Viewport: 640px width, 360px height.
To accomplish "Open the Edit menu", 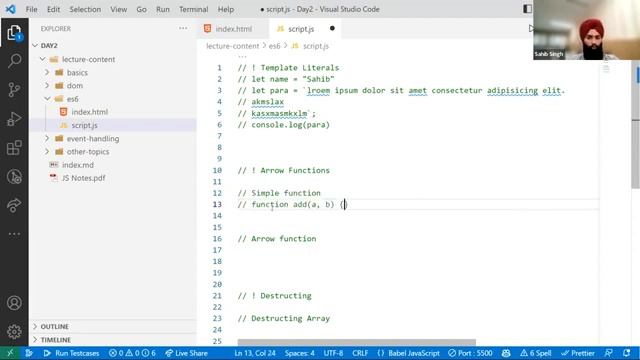I will tap(53, 9).
